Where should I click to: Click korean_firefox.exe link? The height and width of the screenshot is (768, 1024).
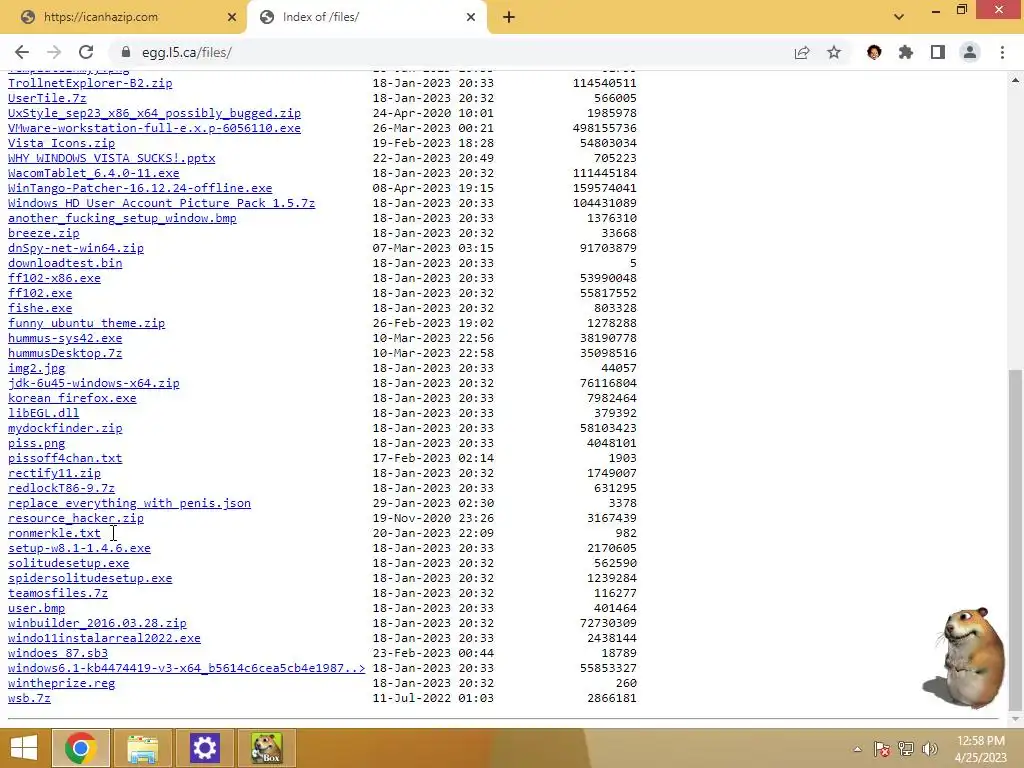pyautogui.click(x=72, y=398)
